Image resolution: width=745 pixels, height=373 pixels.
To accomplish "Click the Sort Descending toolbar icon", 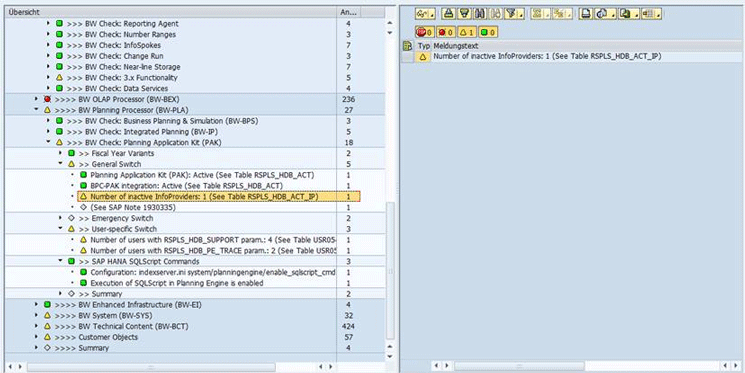I will click(465, 14).
